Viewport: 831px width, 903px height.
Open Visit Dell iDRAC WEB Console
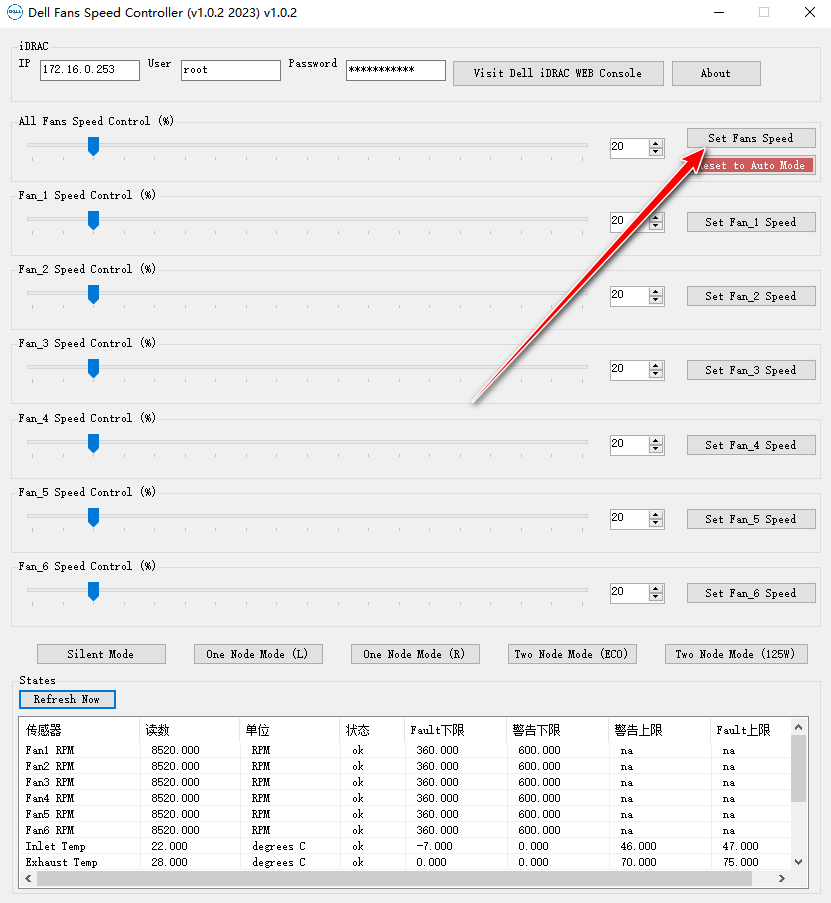[x=558, y=73]
